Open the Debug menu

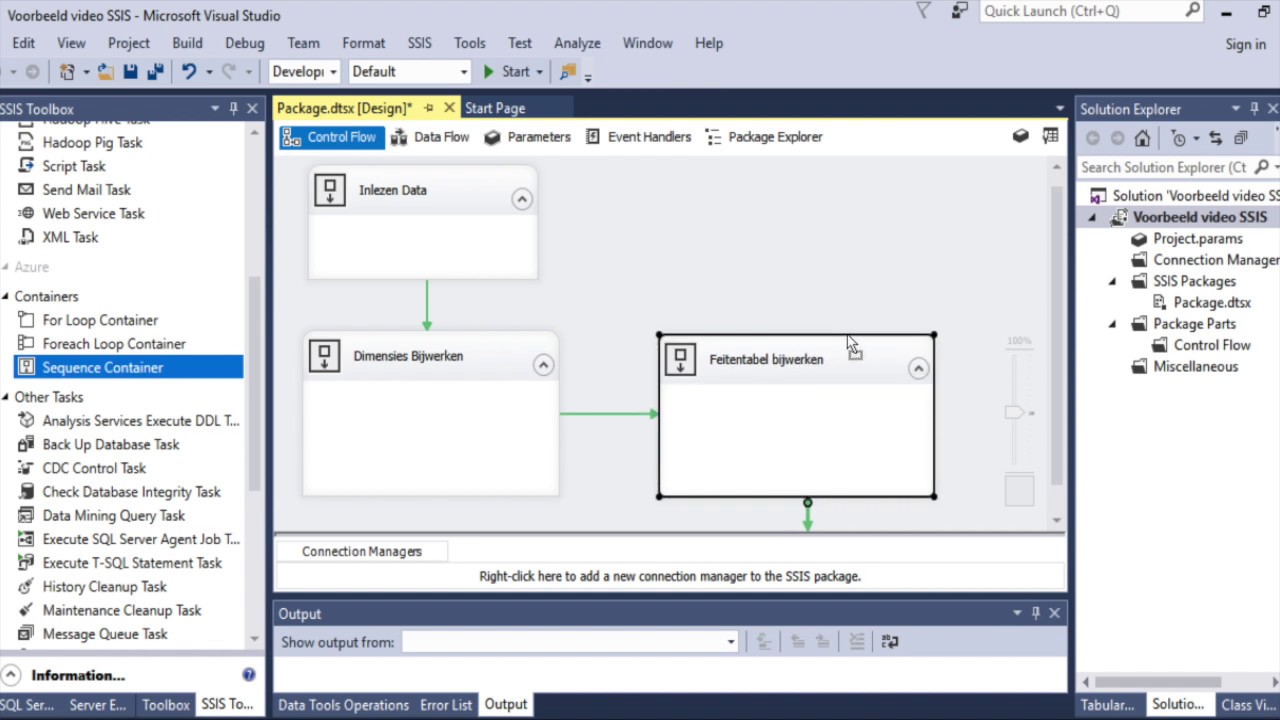click(x=245, y=43)
